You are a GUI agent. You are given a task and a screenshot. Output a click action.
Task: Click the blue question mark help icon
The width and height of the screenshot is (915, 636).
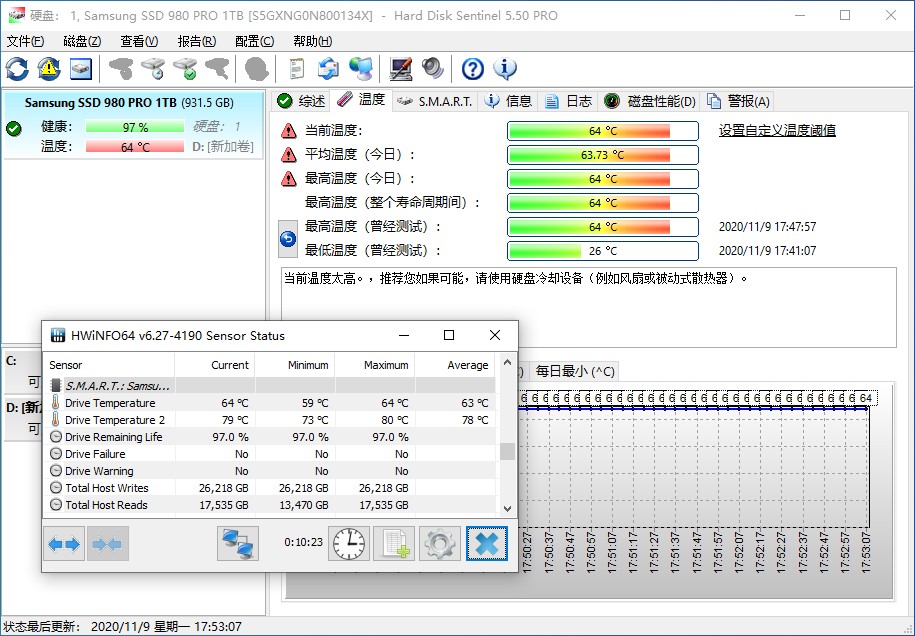[x=473, y=69]
